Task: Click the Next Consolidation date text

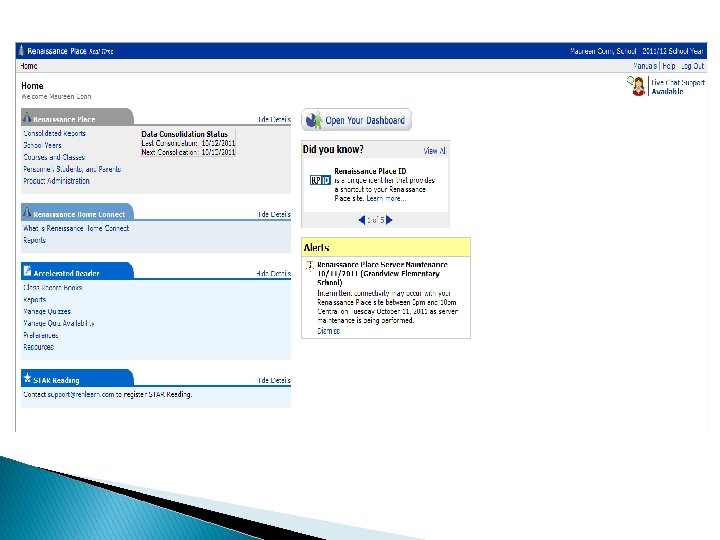Action: [188, 152]
